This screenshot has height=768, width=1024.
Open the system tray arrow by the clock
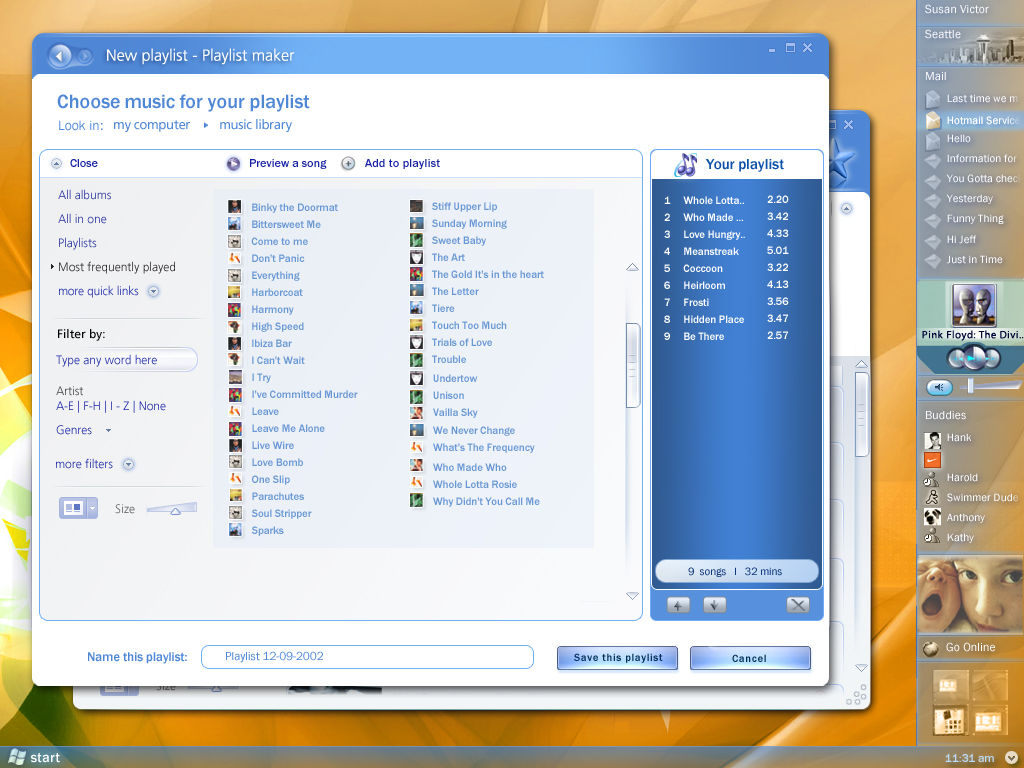[1010, 758]
